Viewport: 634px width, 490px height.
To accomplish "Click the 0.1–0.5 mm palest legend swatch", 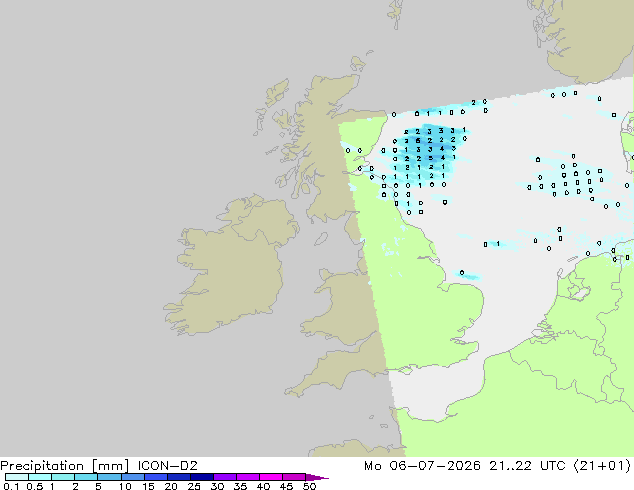I will [x=17, y=477].
